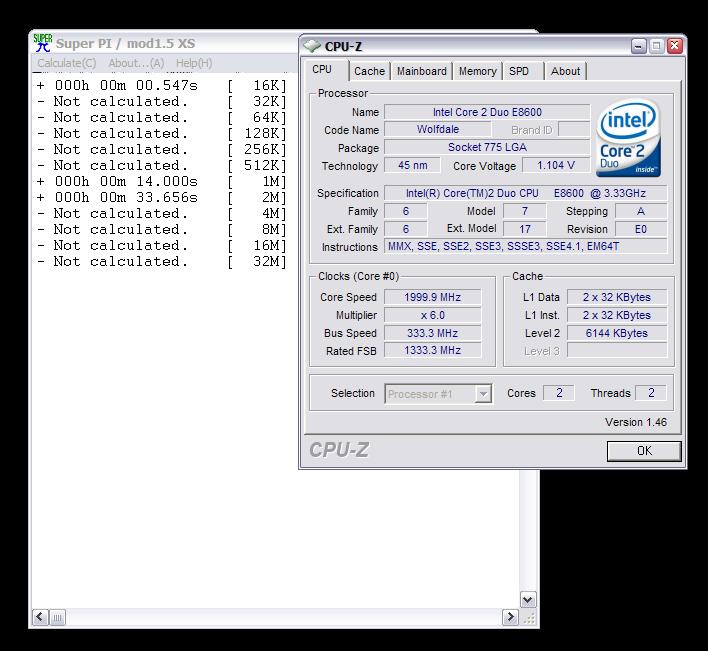
Task: Click the Instructions field with MMX, SSE
Action: pyautogui.click(x=526, y=246)
